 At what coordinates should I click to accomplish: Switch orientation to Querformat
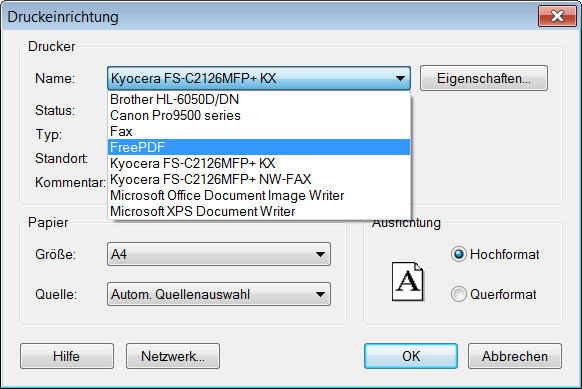point(459,294)
